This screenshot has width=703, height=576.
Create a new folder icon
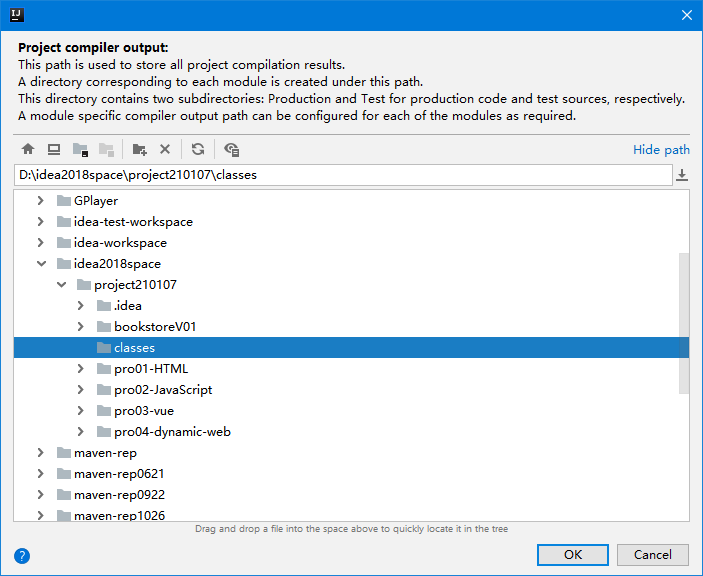pos(139,149)
